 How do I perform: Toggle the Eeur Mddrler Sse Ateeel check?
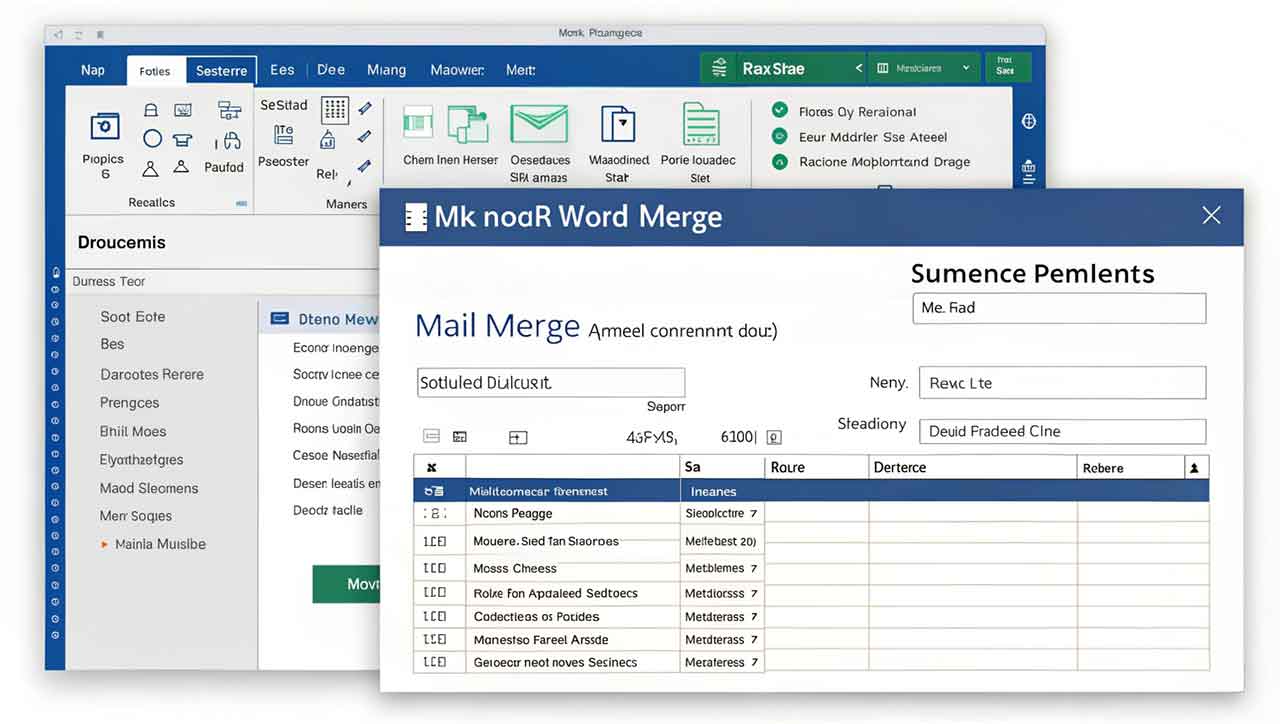coord(780,136)
